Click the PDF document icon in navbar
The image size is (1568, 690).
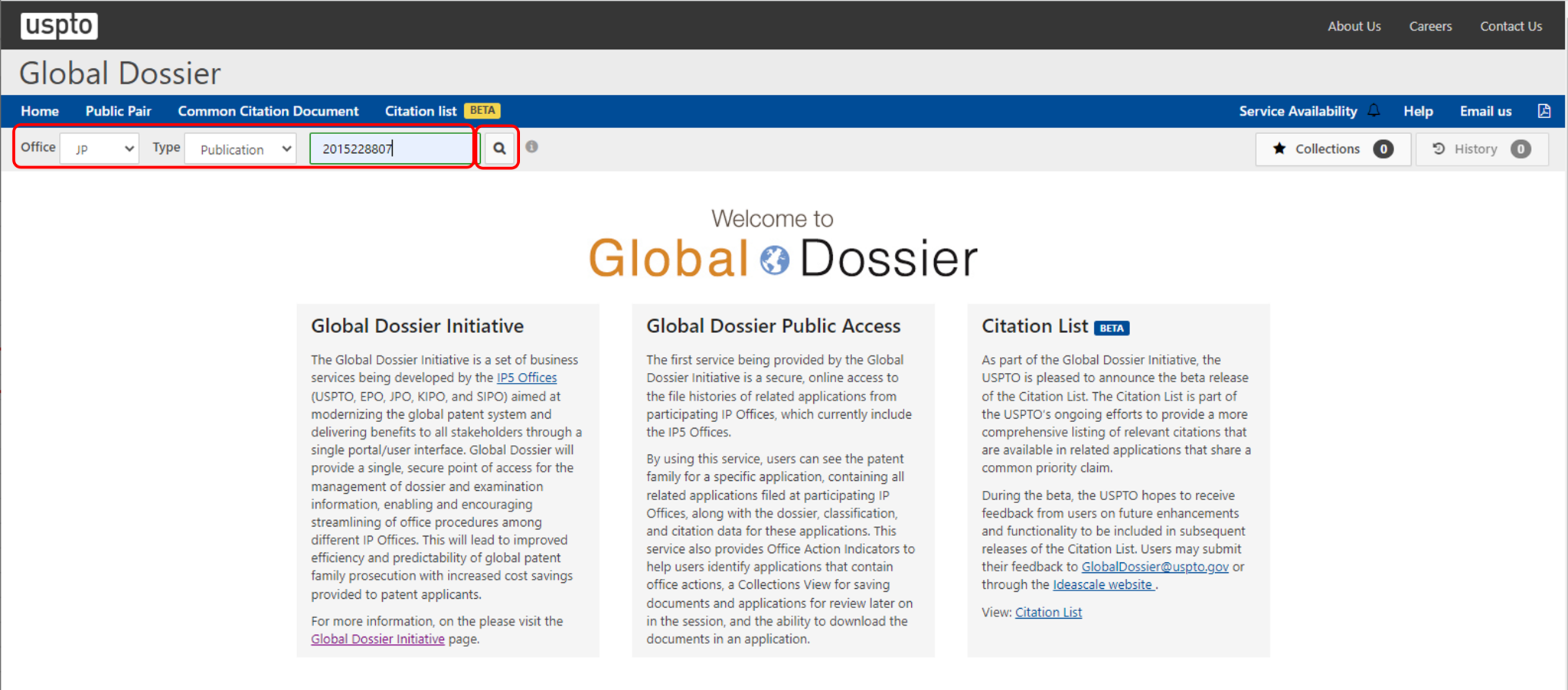1543,111
